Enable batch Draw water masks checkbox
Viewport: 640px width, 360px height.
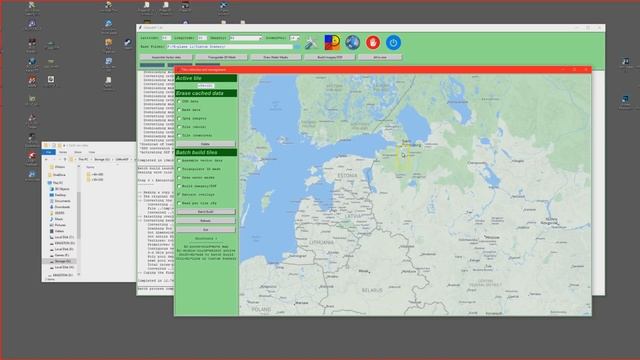coord(179,178)
